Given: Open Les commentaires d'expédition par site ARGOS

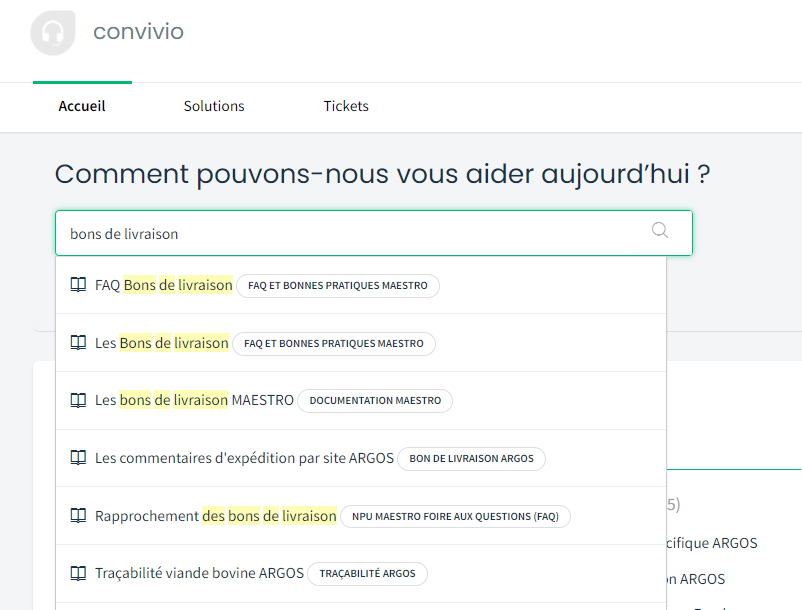Looking at the screenshot, I should [244, 458].
